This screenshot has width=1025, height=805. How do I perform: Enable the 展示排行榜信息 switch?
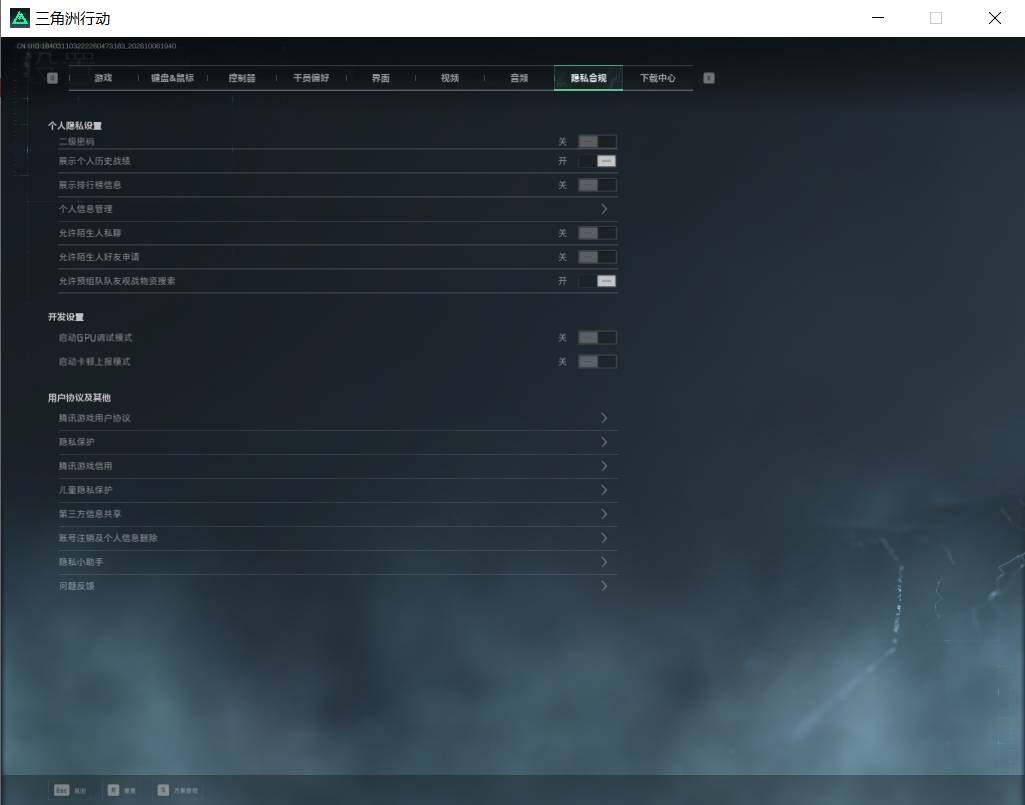tap(597, 185)
